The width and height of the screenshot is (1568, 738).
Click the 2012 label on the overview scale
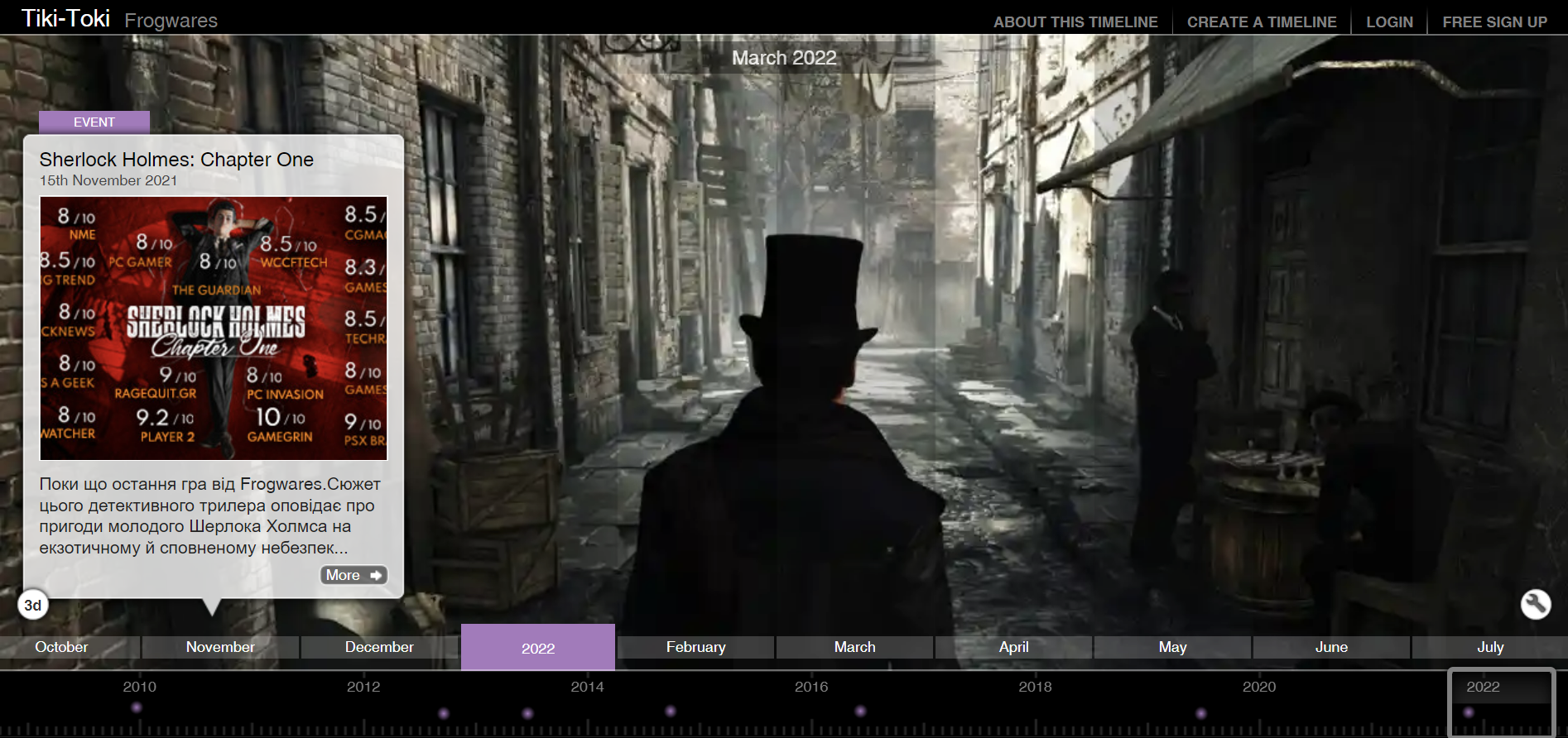[363, 687]
